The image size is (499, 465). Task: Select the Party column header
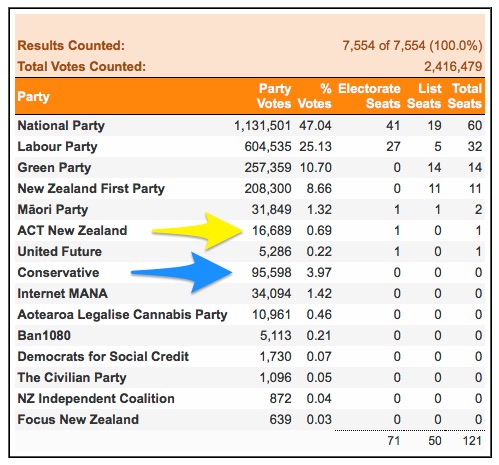point(34,97)
